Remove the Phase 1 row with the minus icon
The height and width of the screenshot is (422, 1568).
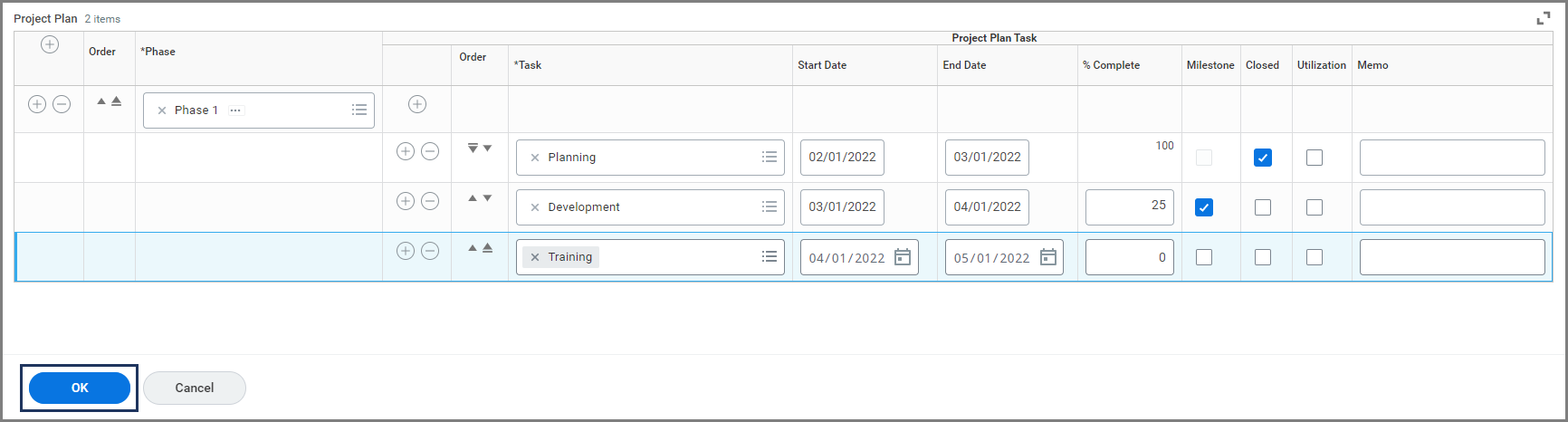(62, 104)
